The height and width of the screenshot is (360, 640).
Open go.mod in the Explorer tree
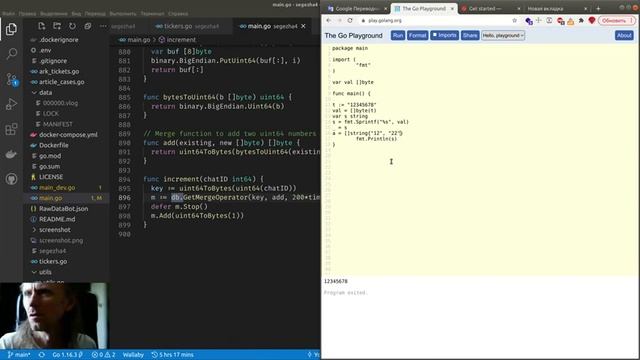(50, 156)
